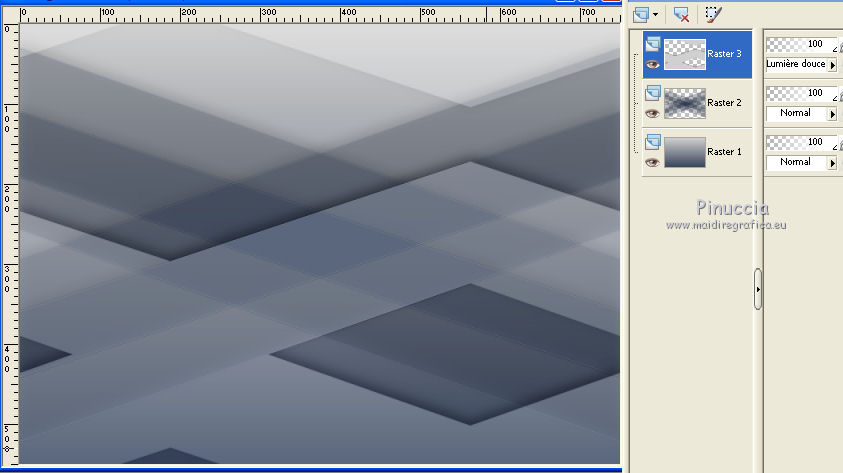Adjust the Raster 2 opacity slider
Viewport: 843px width, 473px height.
802,93
